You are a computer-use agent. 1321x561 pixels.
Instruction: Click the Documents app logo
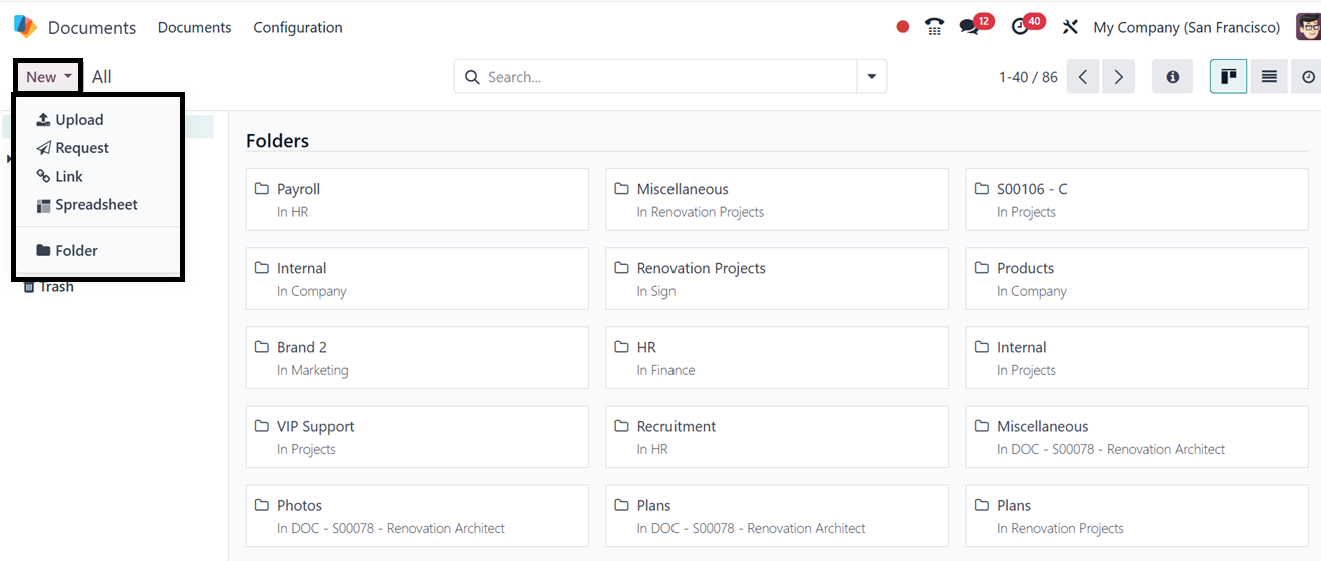point(25,27)
